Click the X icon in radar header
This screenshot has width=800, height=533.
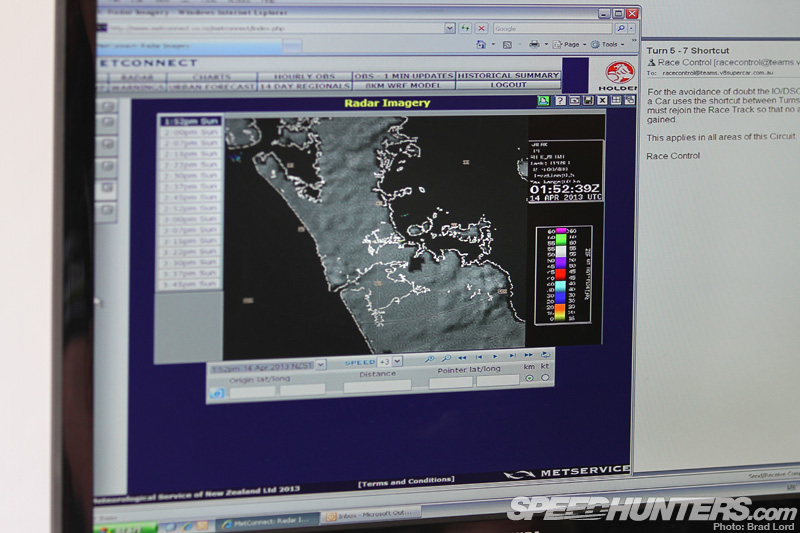[x=603, y=100]
